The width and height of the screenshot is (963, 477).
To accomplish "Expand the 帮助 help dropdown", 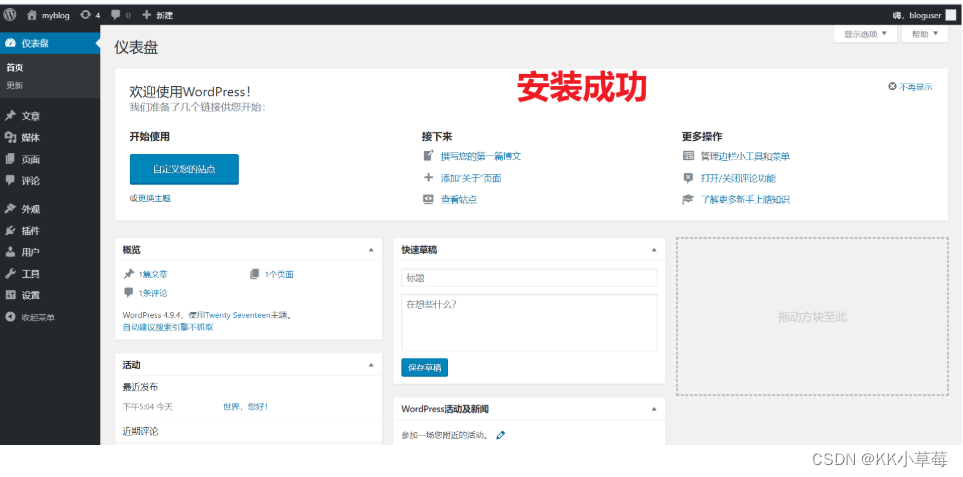I will click(x=925, y=34).
